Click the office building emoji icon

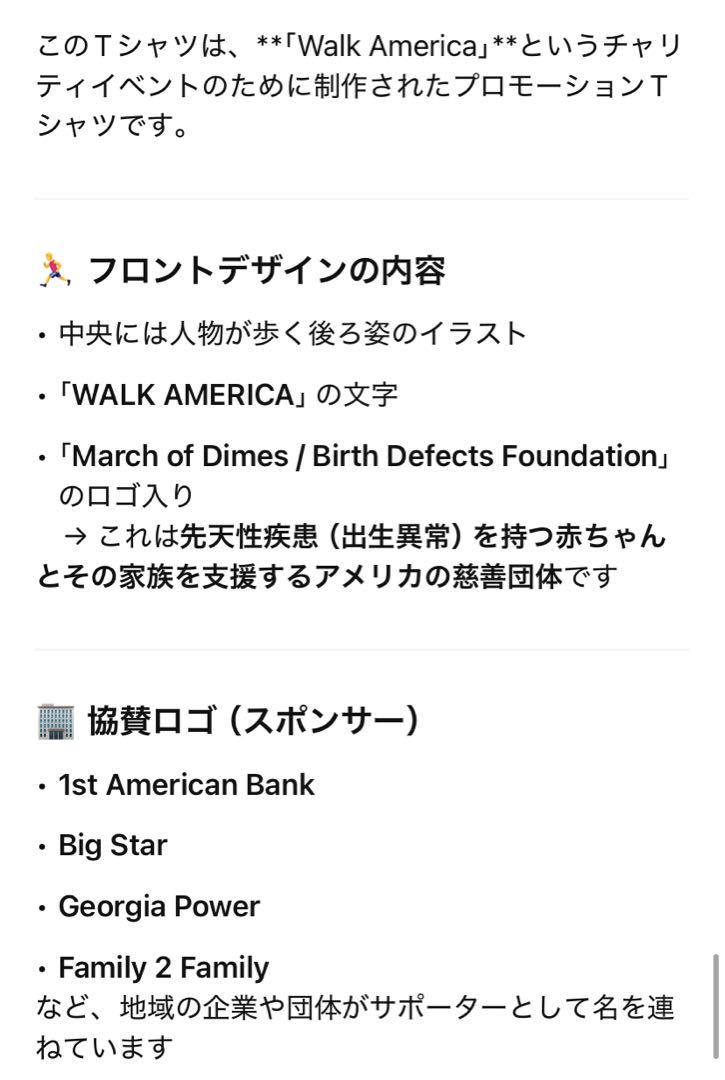[x=55, y=722]
